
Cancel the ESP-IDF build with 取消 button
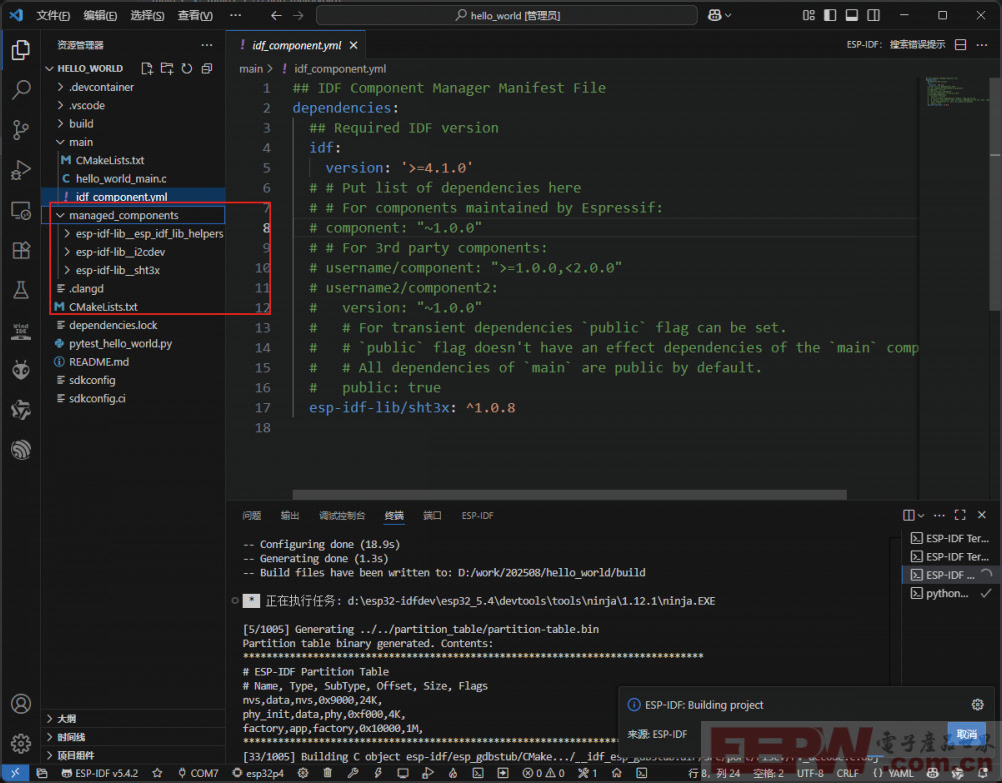click(966, 734)
